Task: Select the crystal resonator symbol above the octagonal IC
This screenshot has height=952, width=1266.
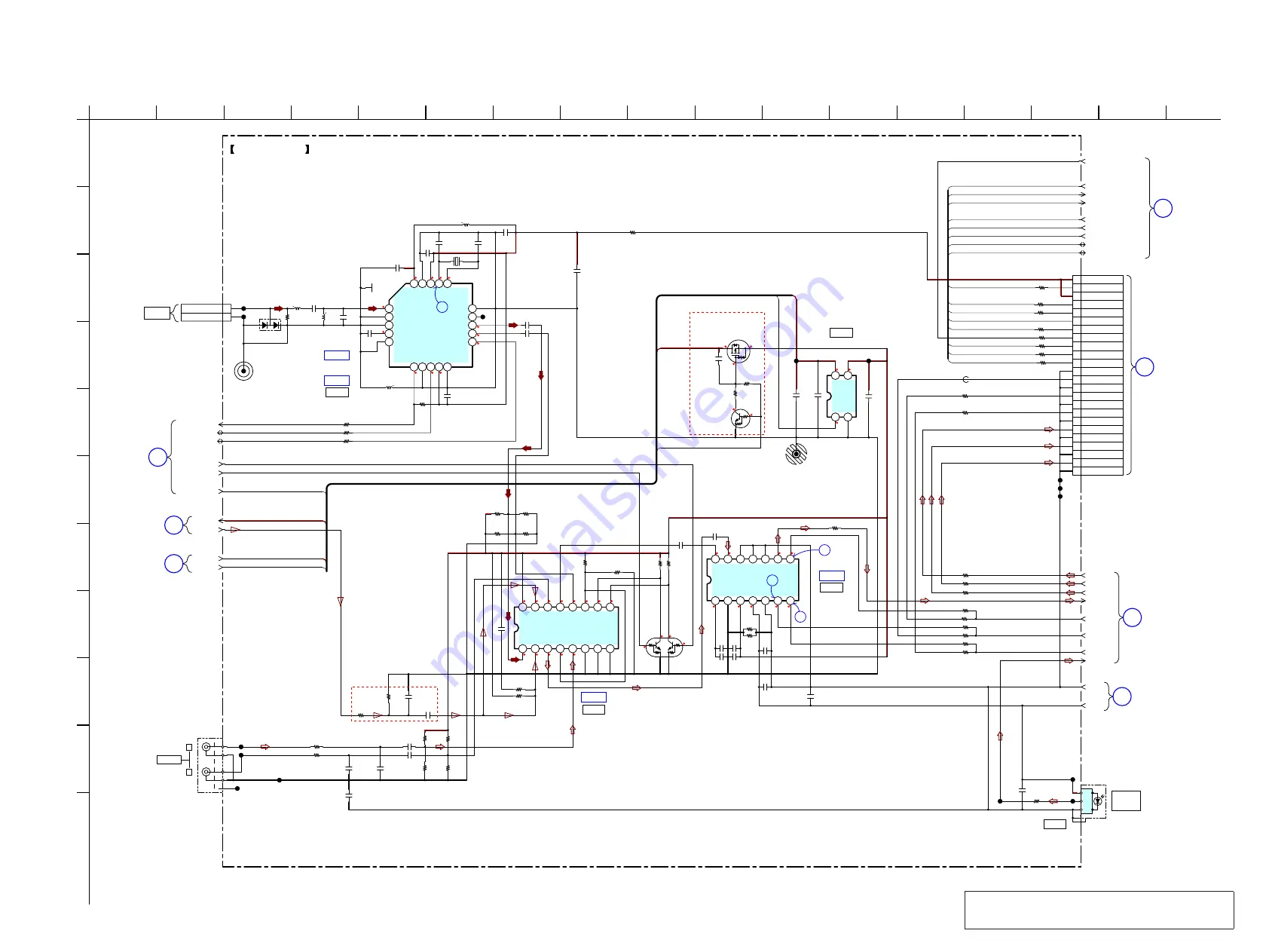Action: point(457,261)
